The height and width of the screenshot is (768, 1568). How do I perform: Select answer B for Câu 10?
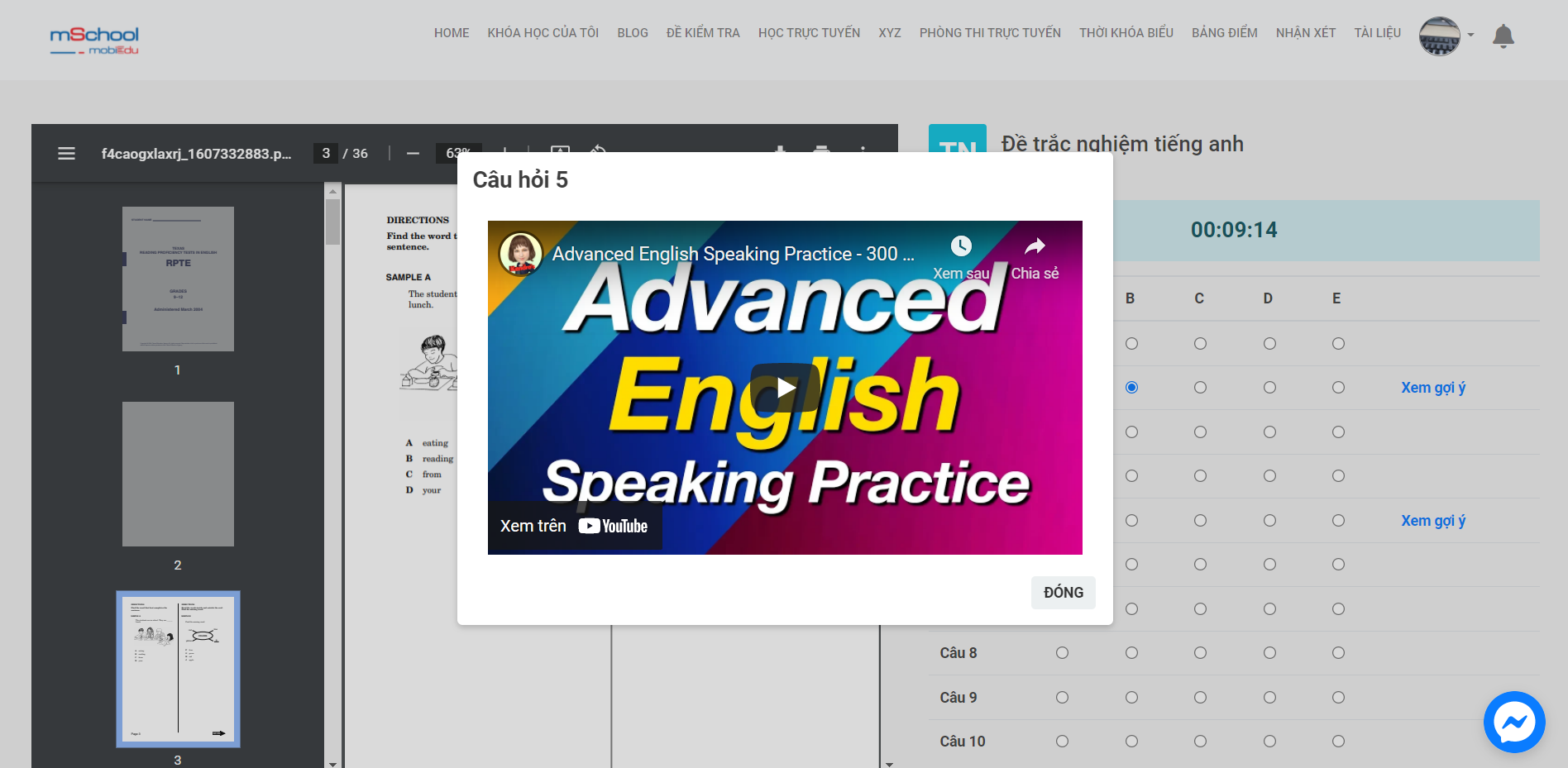point(1131,742)
